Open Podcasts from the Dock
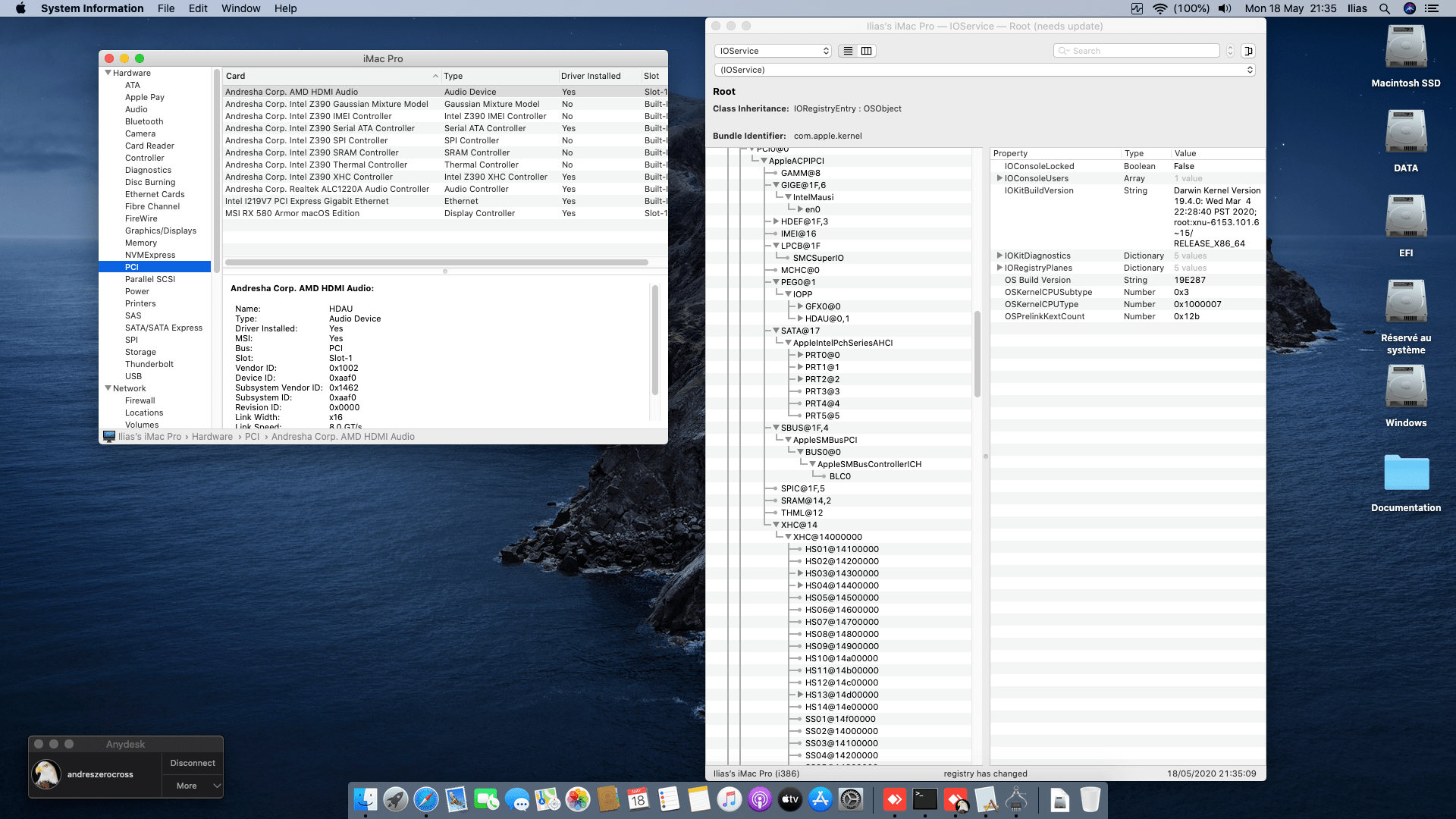 760,799
